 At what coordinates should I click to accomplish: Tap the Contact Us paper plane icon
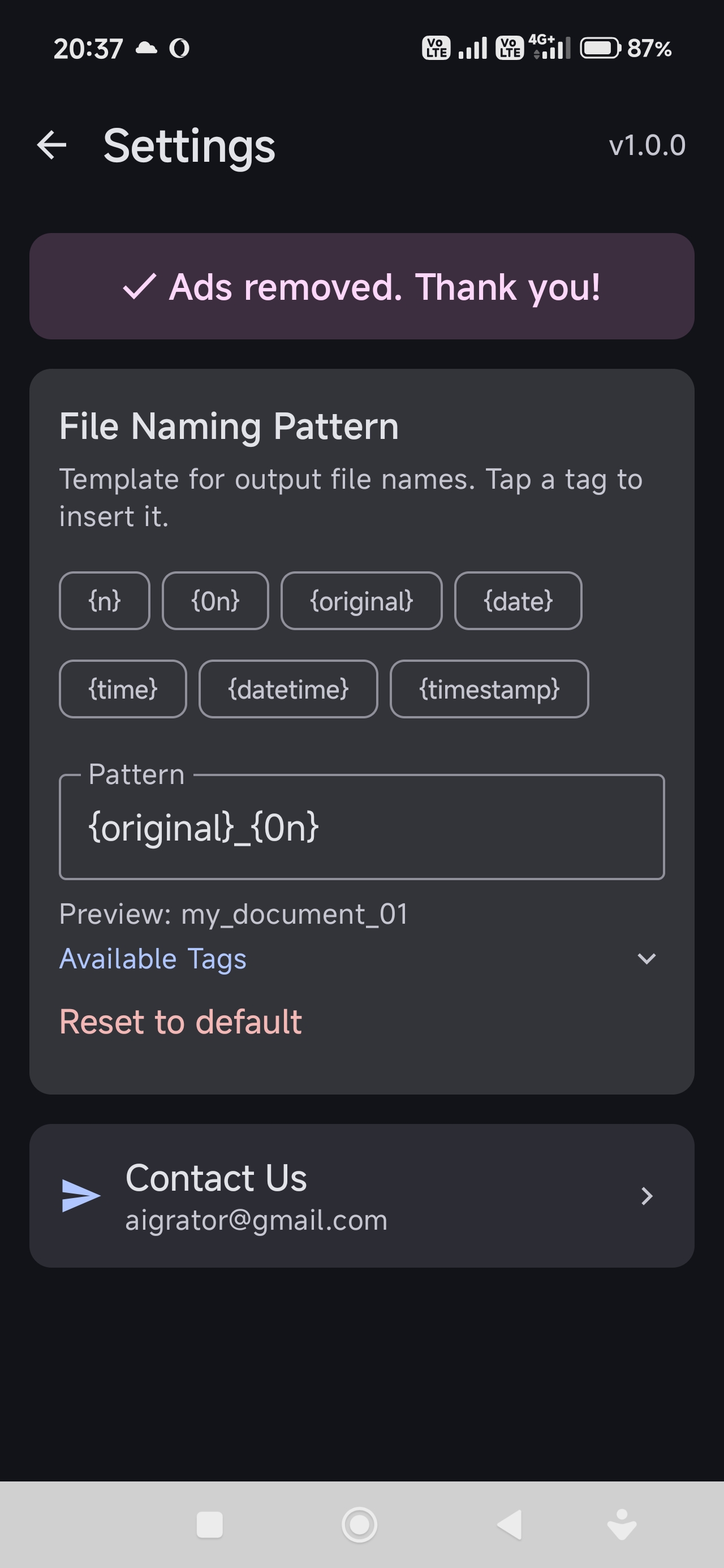click(x=81, y=1195)
